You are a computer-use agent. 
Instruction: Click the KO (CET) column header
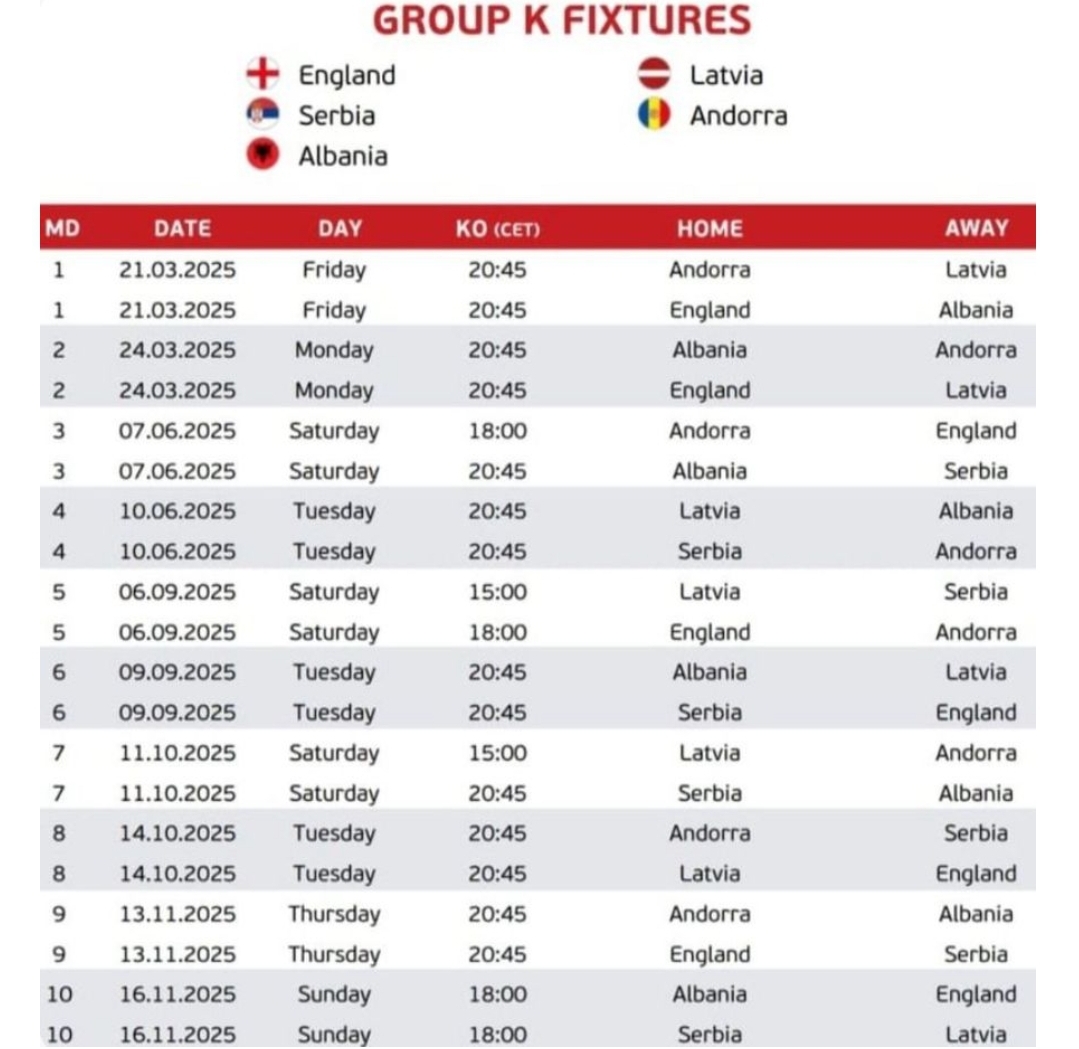497,228
